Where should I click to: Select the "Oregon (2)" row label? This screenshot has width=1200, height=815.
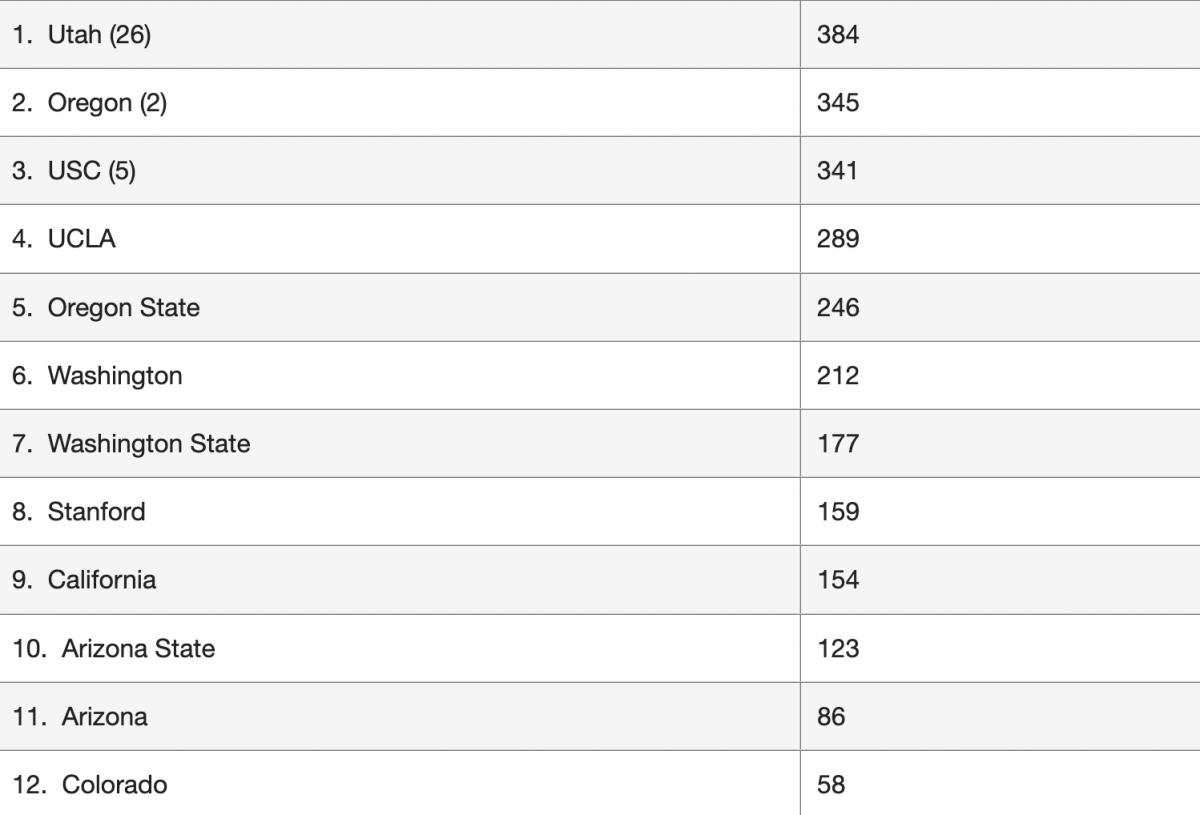tap(107, 103)
